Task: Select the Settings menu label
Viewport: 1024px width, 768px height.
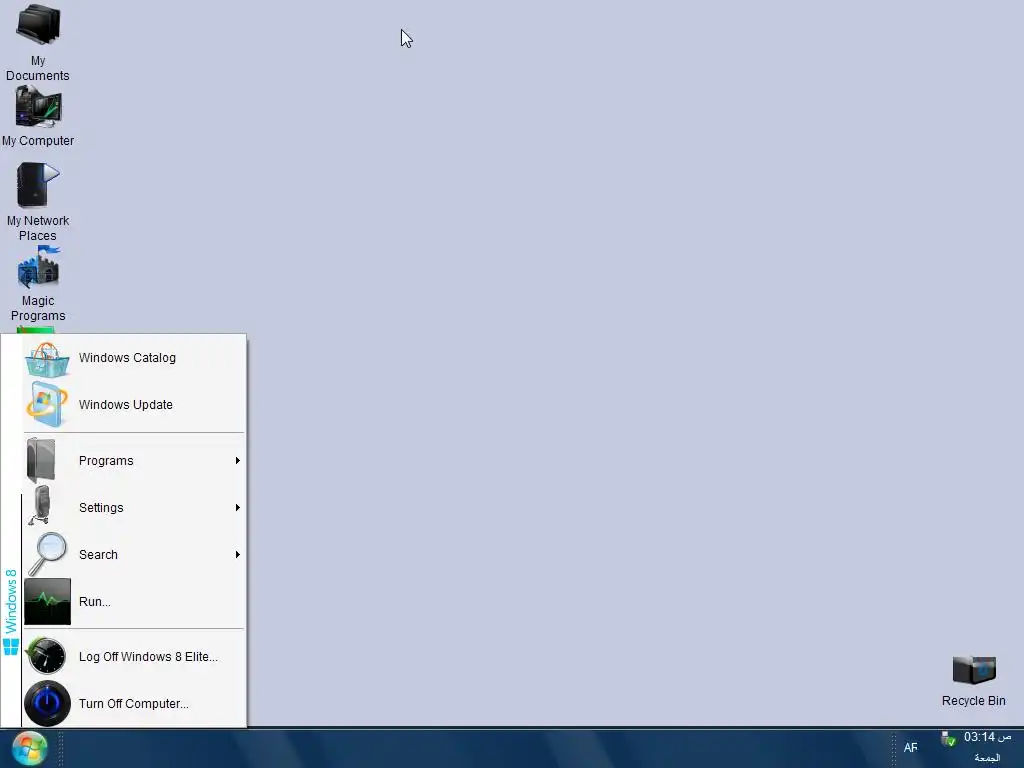Action: [x=101, y=508]
